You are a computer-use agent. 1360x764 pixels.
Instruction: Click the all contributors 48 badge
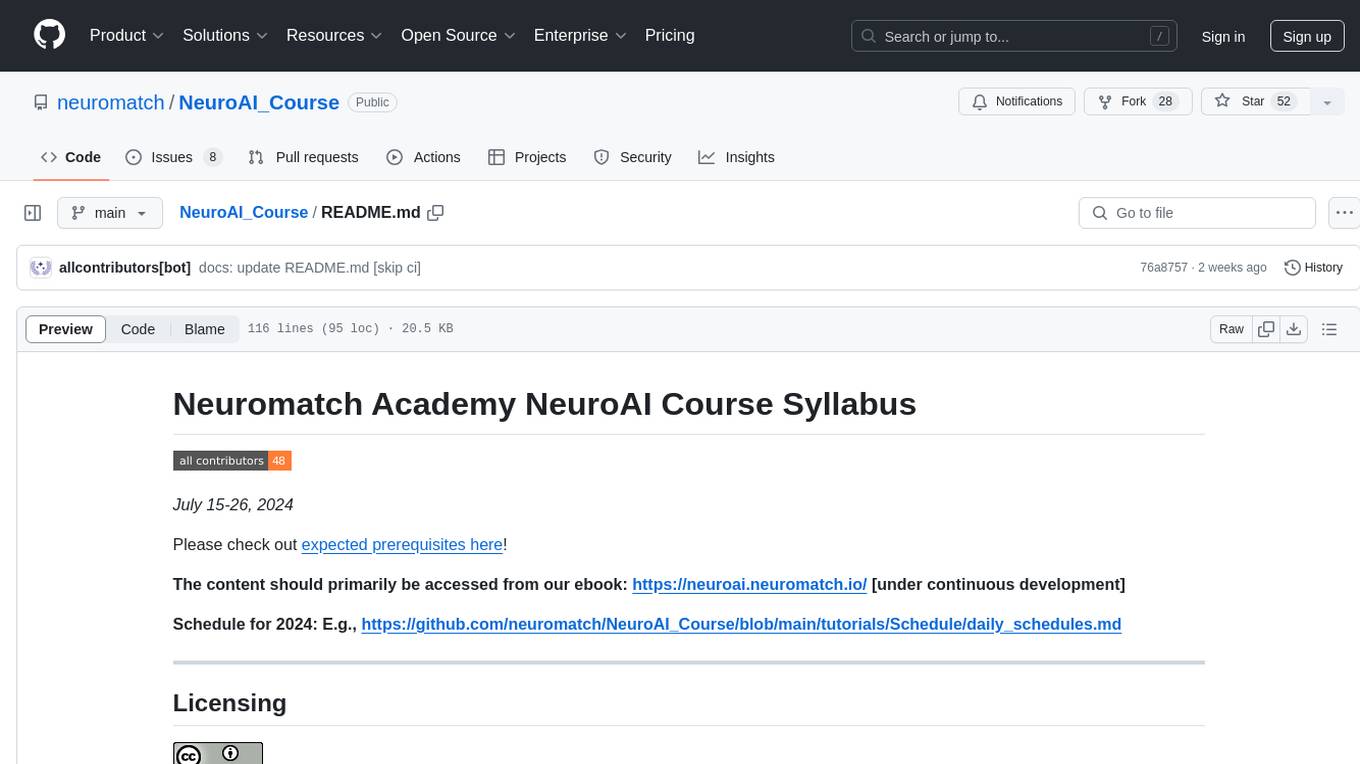[x=232, y=461]
